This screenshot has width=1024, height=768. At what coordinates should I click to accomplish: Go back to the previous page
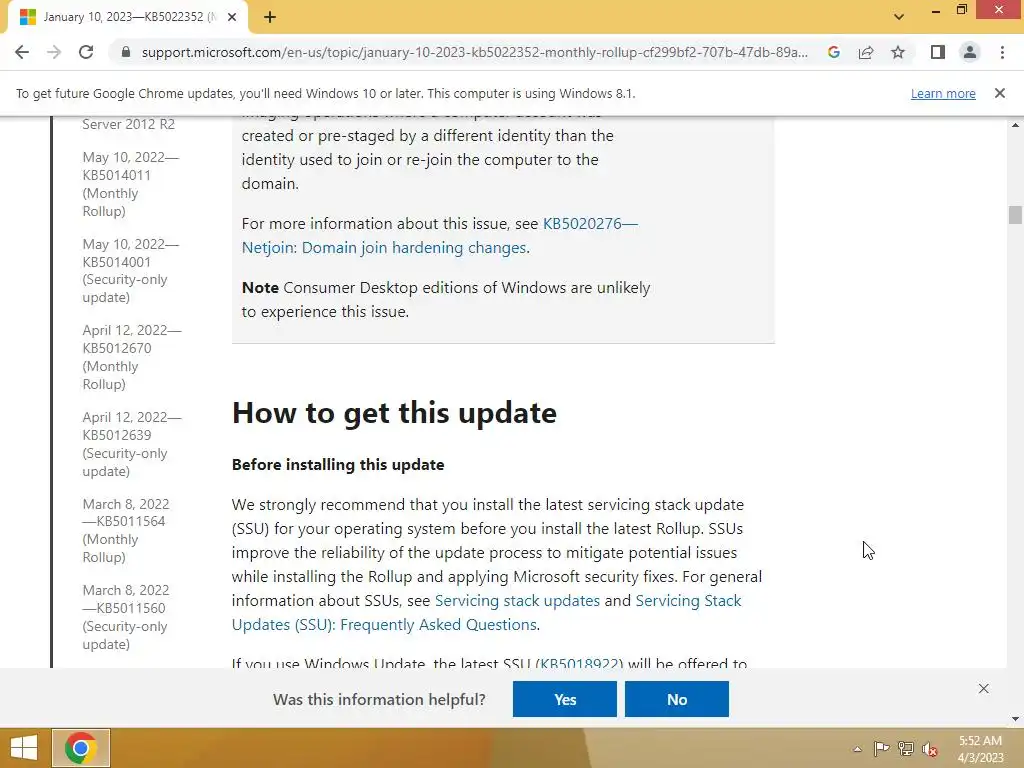22,52
